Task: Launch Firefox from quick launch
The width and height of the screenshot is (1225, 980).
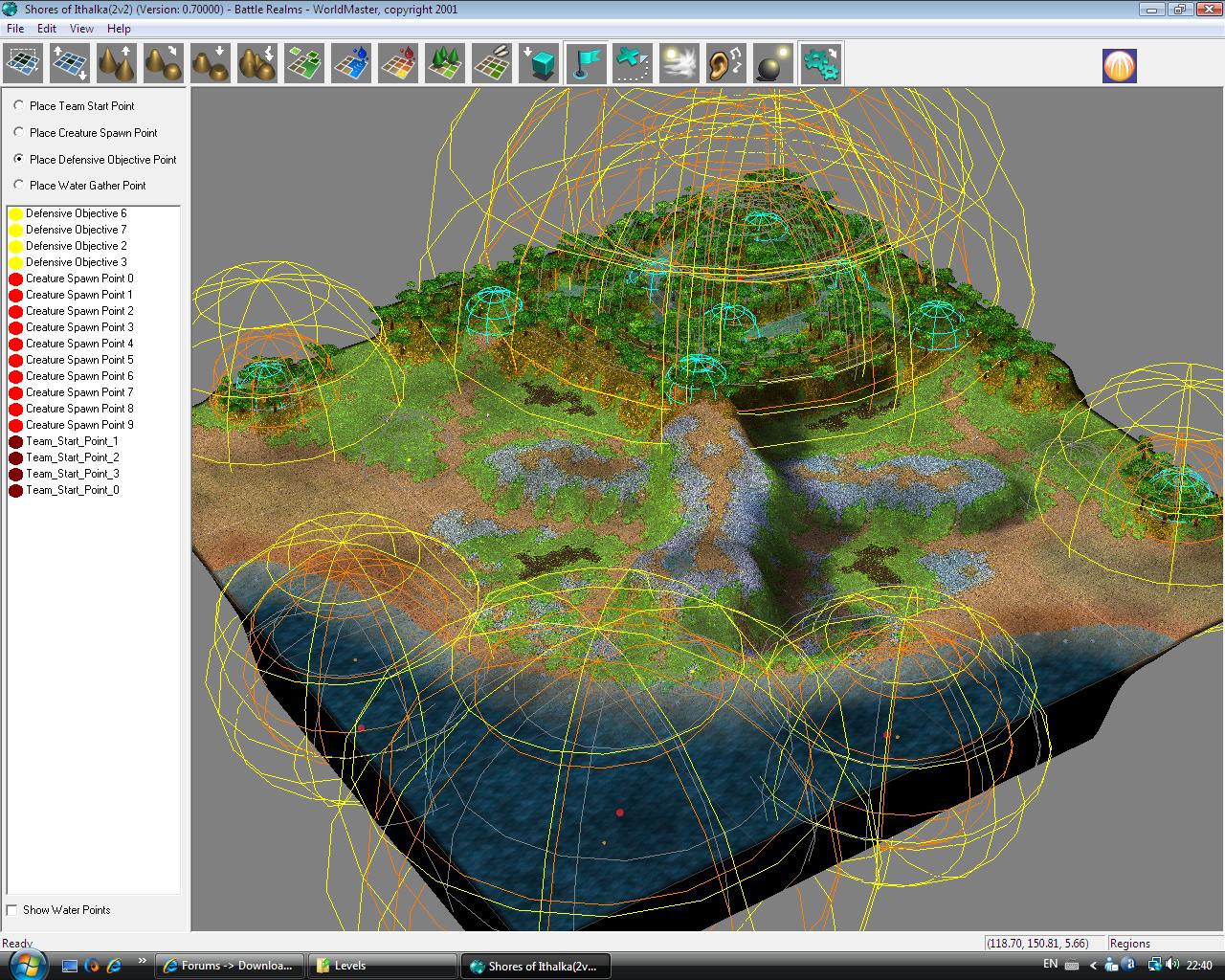Action: click(x=92, y=966)
